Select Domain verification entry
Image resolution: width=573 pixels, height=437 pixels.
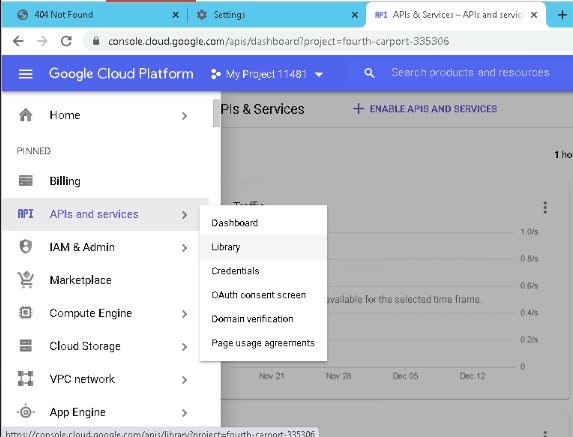263,319
